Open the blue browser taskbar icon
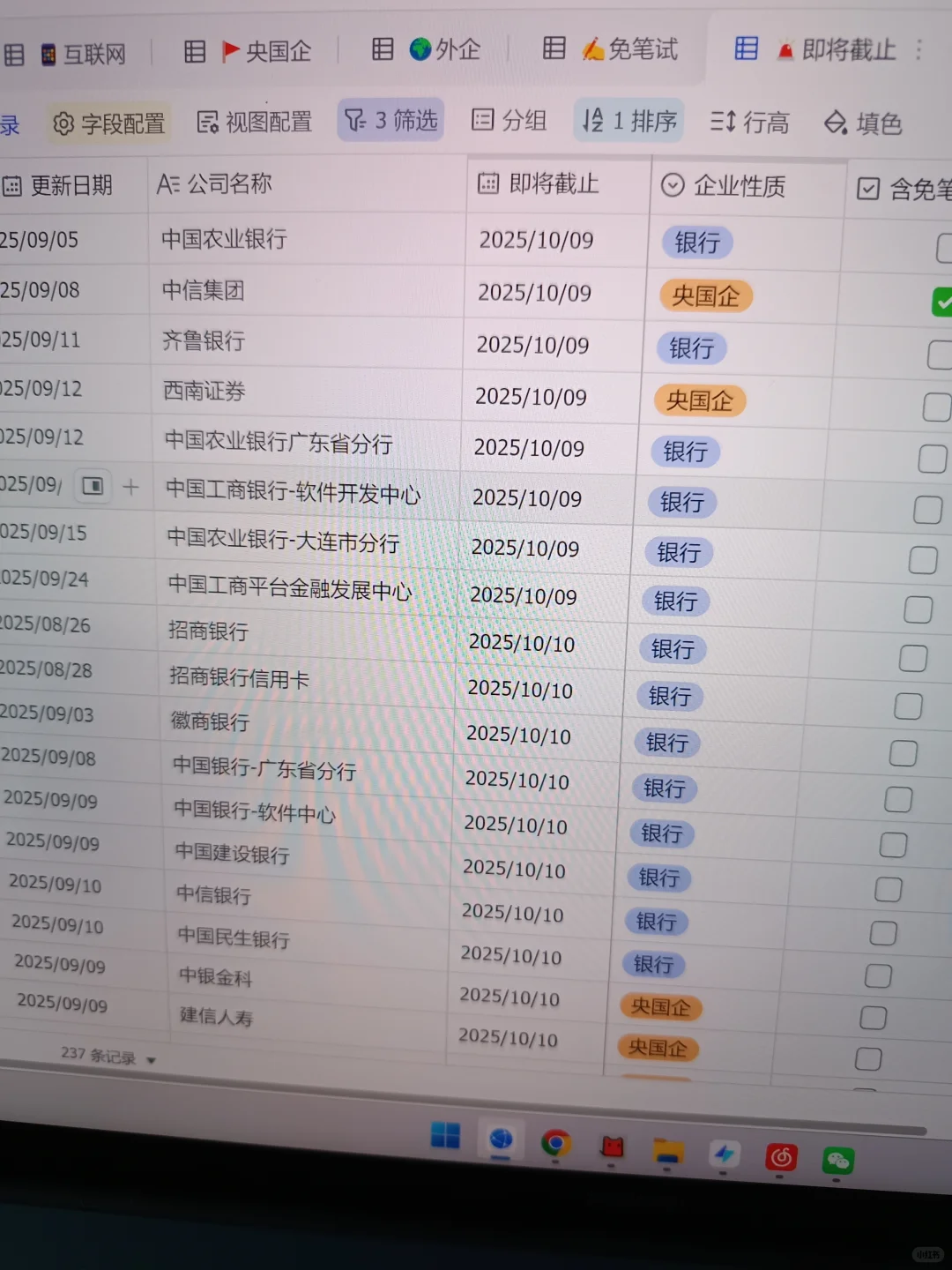This screenshot has width=952, height=1270. click(501, 1140)
